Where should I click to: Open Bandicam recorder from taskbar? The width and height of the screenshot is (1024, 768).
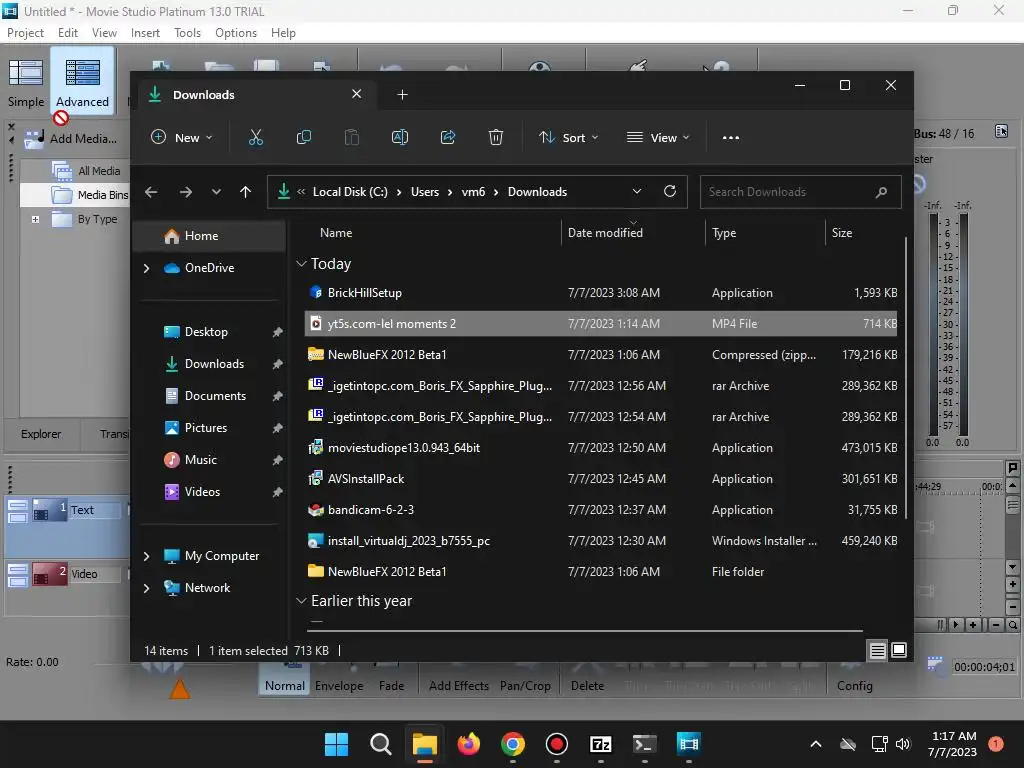556,744
